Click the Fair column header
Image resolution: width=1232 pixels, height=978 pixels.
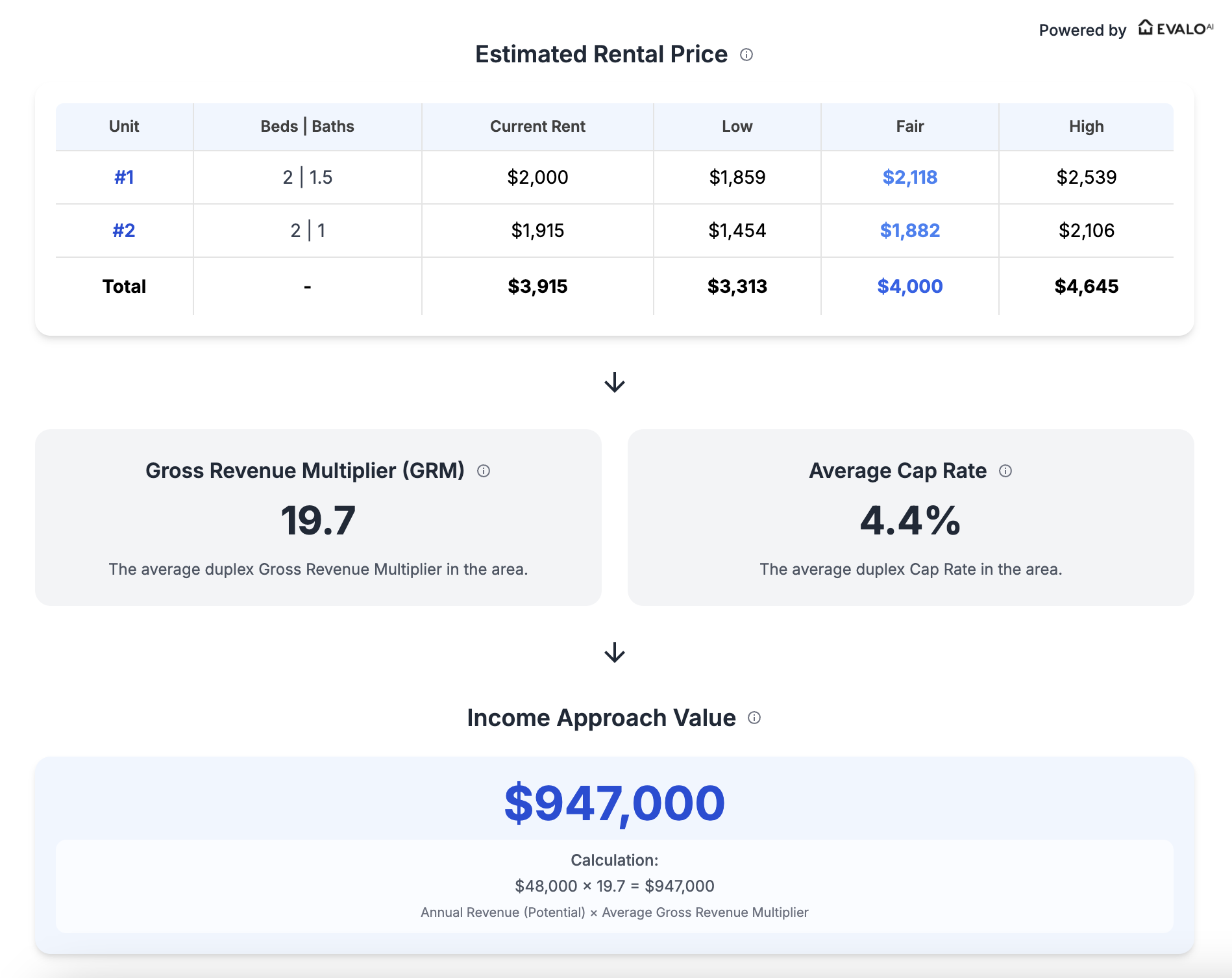coord(909,126)
